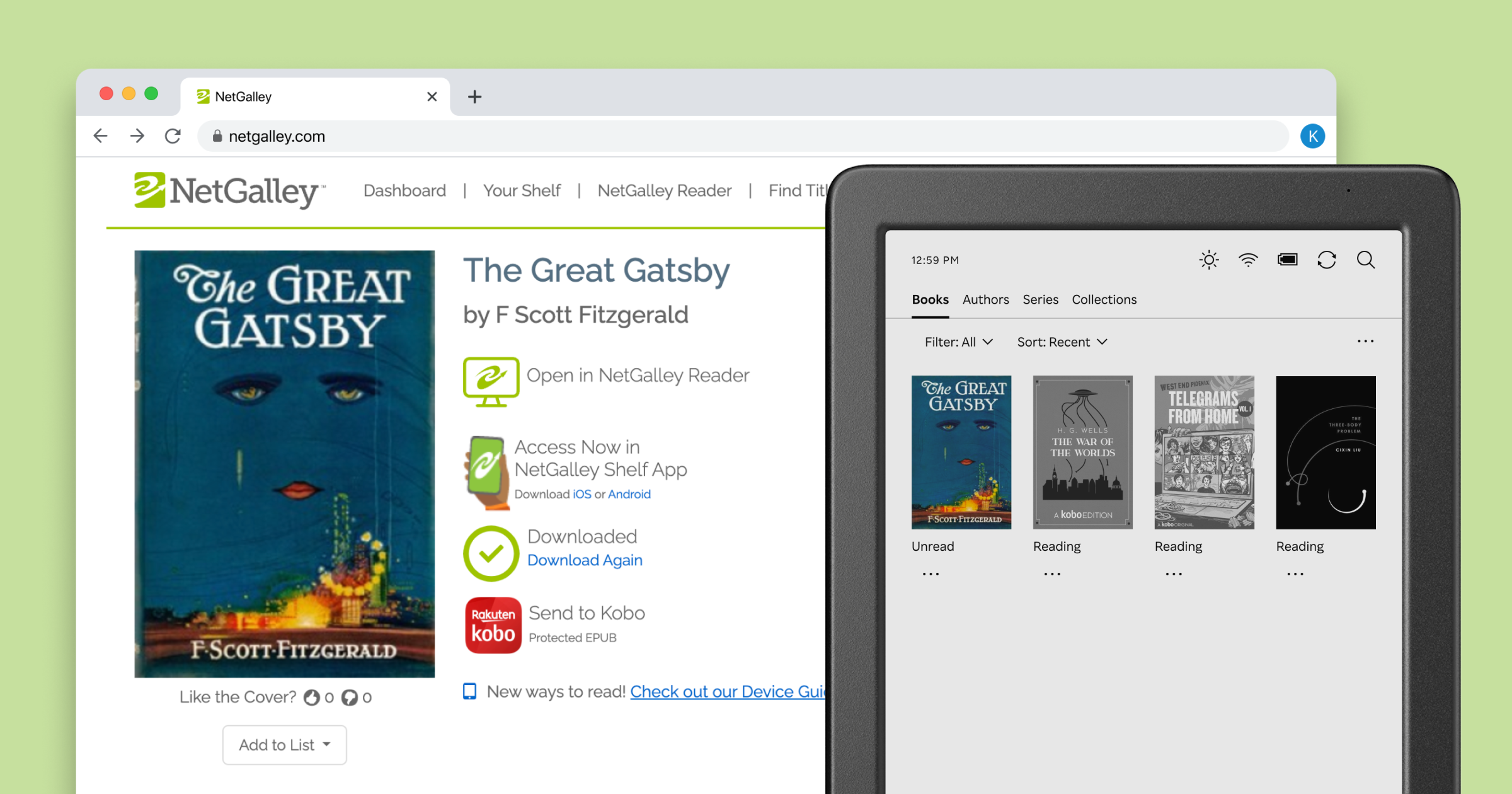The width and height of the screenshot is (1512, 794).
Task: Open the three-dot menu beside Sort on Kobo
Action: [x=1365, y=341]
